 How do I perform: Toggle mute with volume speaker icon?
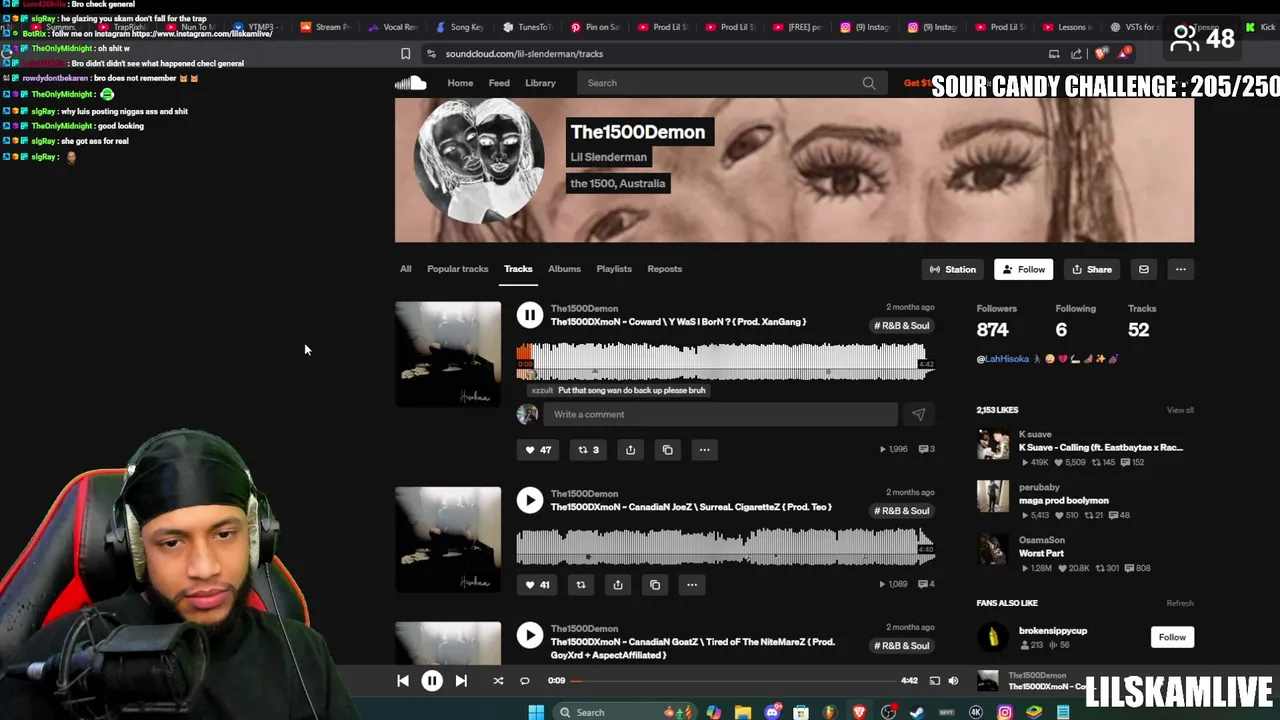pos(953,681)
